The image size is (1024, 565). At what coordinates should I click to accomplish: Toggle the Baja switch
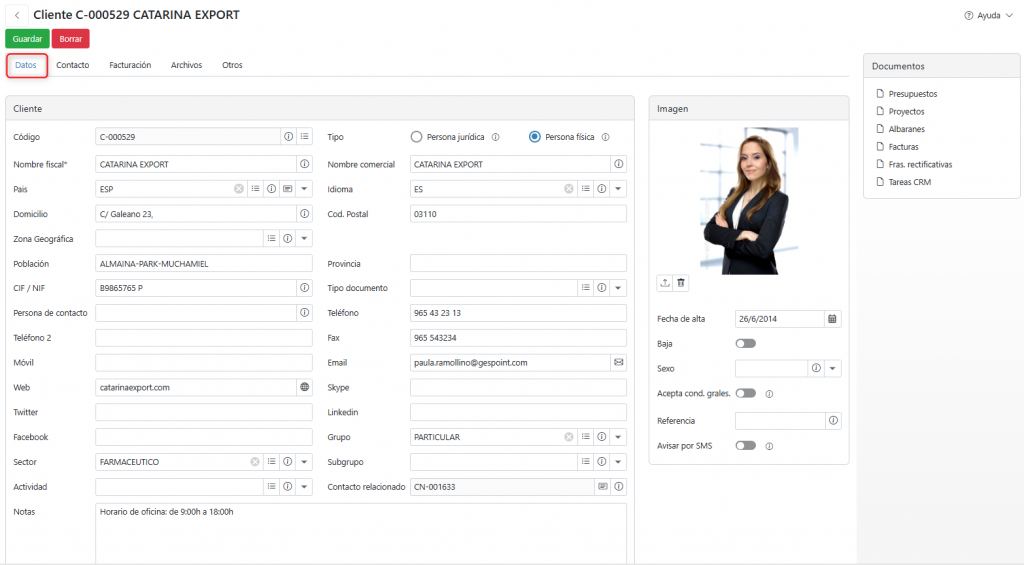click(745, 343)
